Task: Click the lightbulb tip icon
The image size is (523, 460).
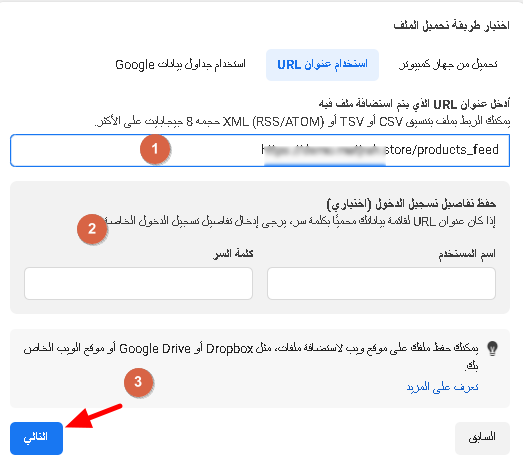Action: pyautogui.click(x=492, y=349)
